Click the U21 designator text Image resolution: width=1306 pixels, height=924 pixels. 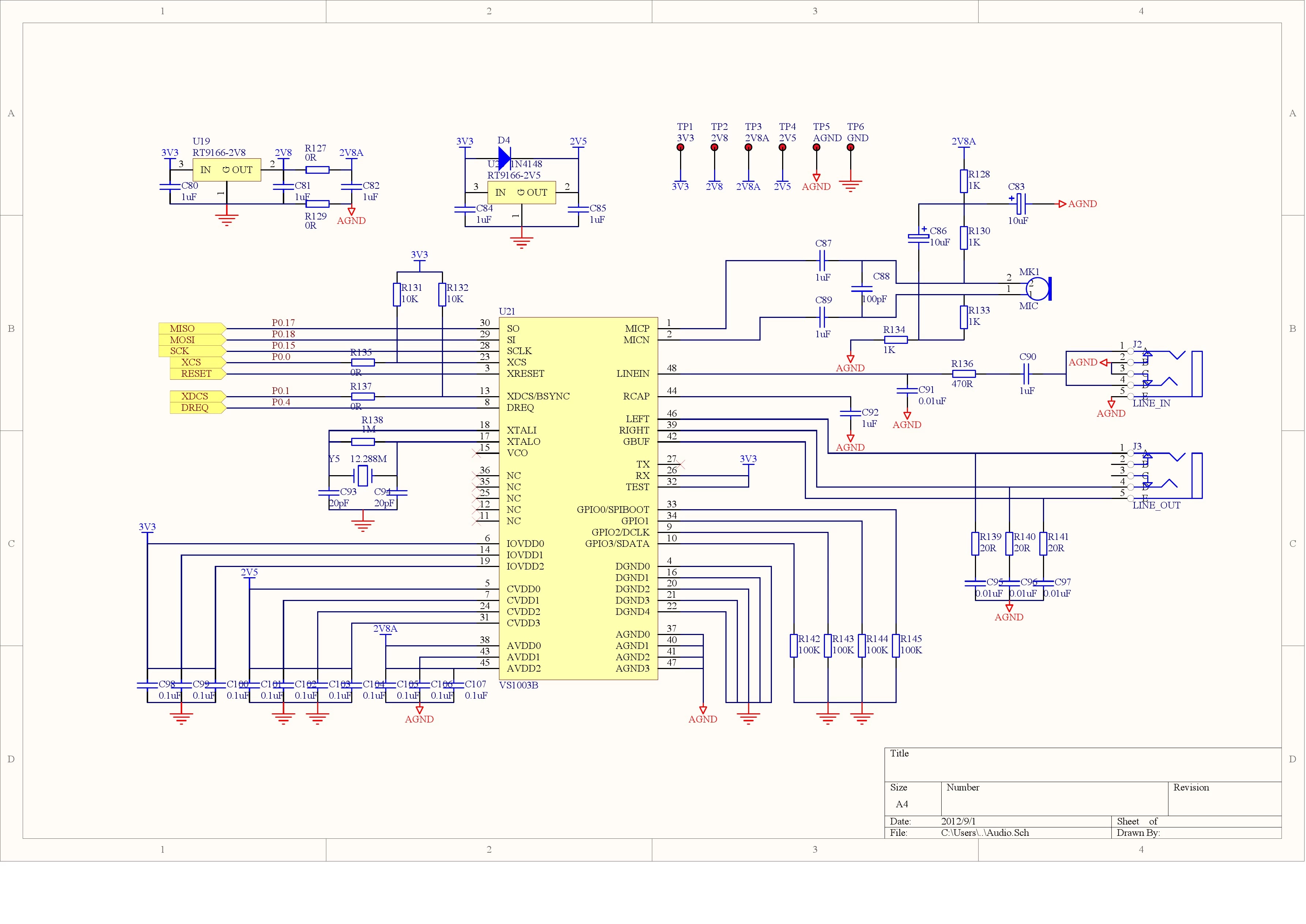[507, 311]
